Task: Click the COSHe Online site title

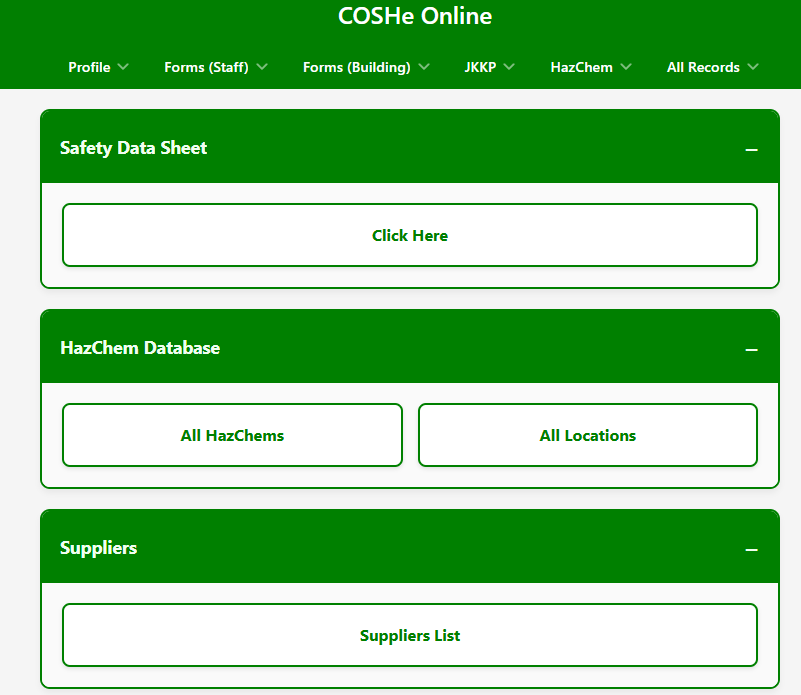Action: [414, 17]
